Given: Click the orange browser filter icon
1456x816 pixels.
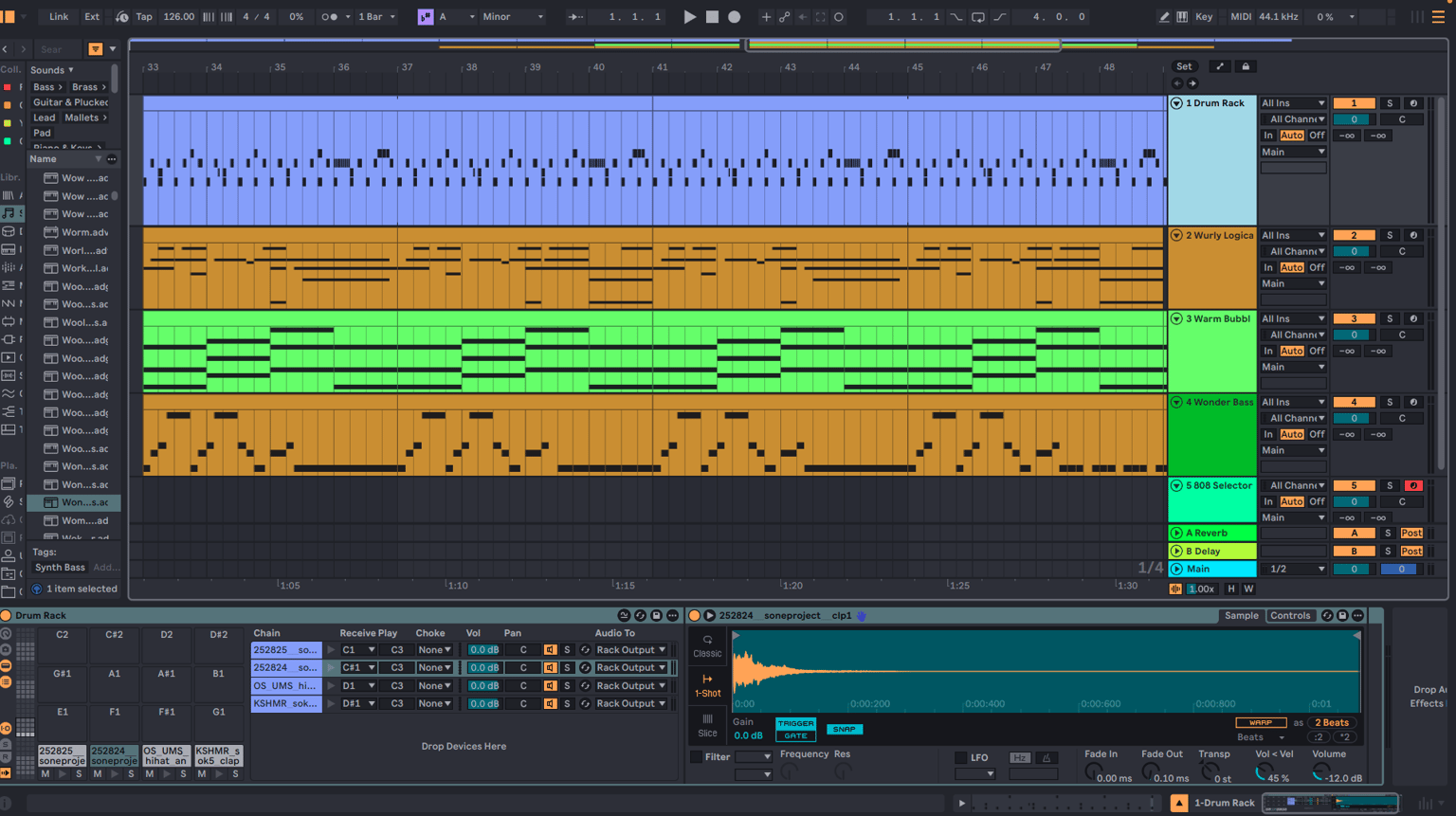Looking at the screenshot, I should 96,49.
